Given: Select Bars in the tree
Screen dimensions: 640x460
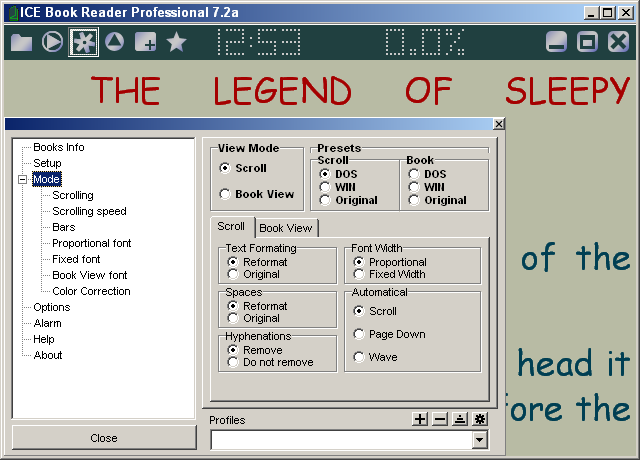Looking at the screenshot, I should click(64, 227).
